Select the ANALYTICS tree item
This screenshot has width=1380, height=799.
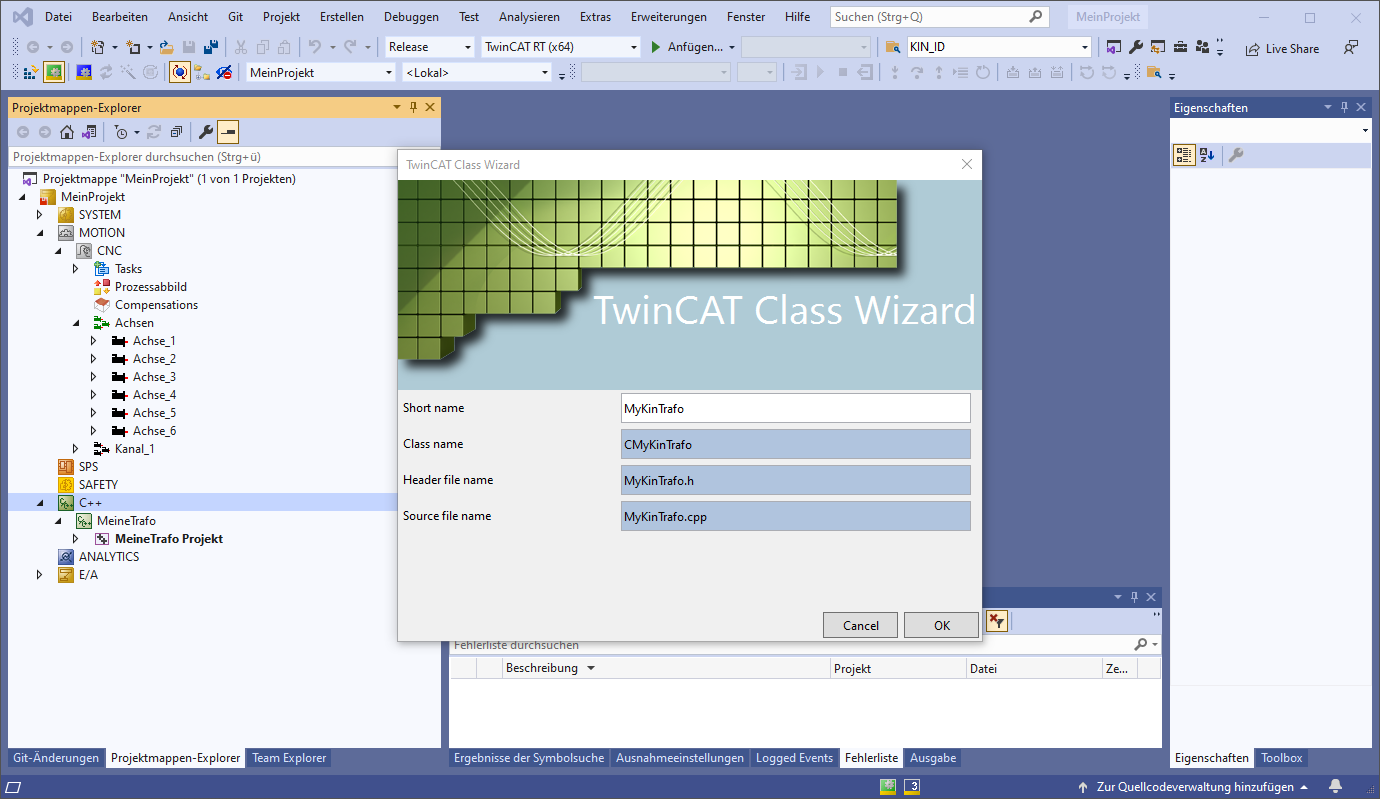click(x=109, y=557)
